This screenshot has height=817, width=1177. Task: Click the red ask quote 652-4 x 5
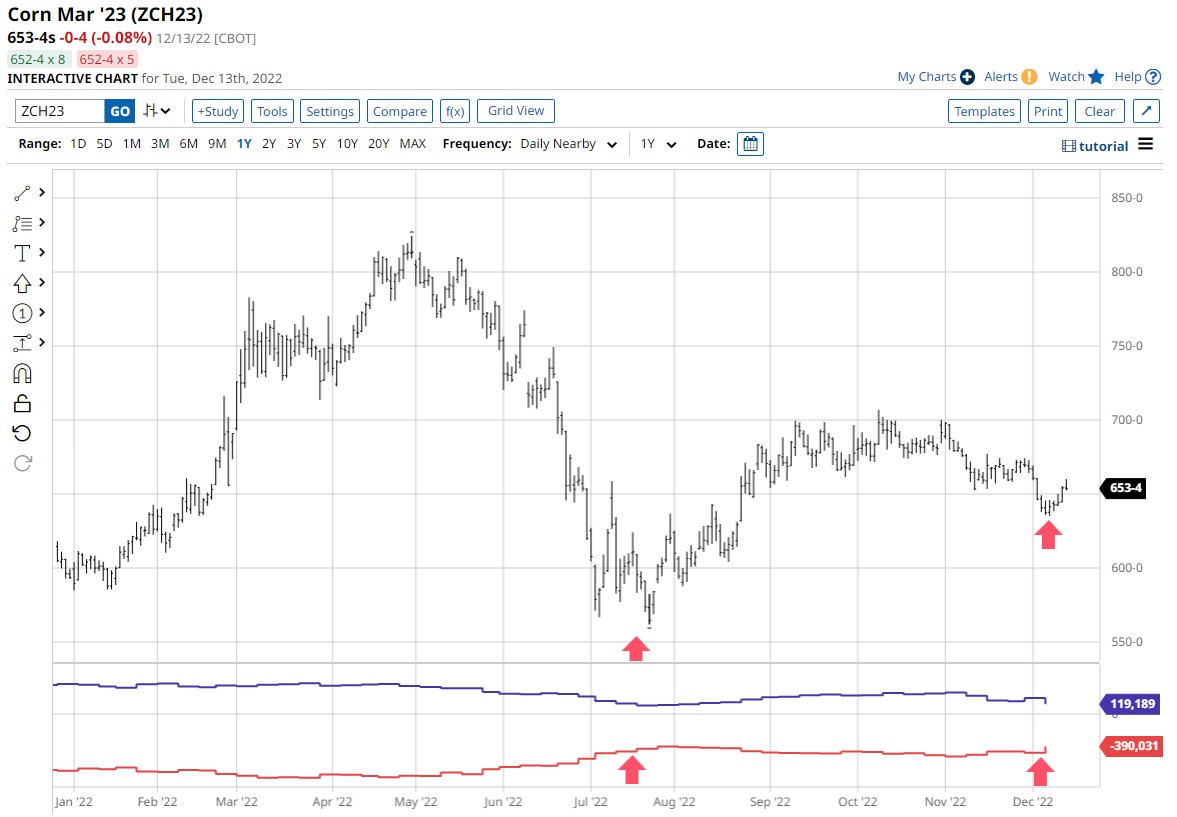107,59
